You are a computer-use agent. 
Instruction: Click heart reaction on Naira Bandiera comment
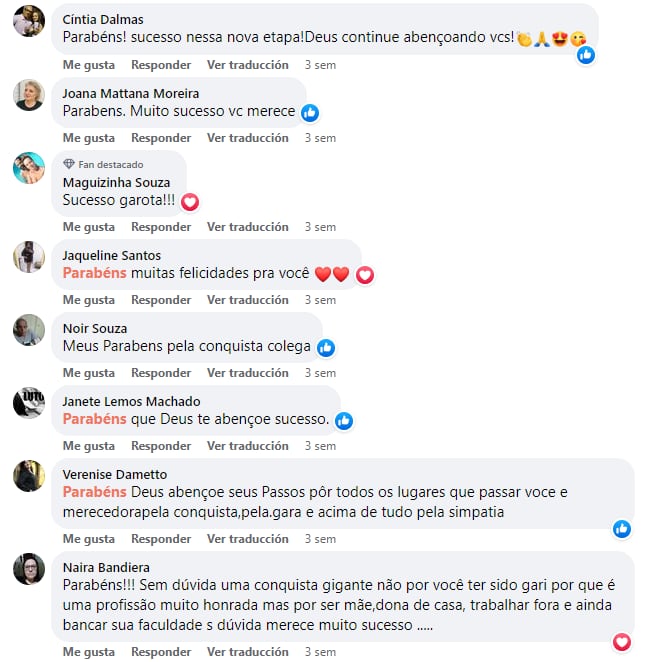click(x=622, y=642)
